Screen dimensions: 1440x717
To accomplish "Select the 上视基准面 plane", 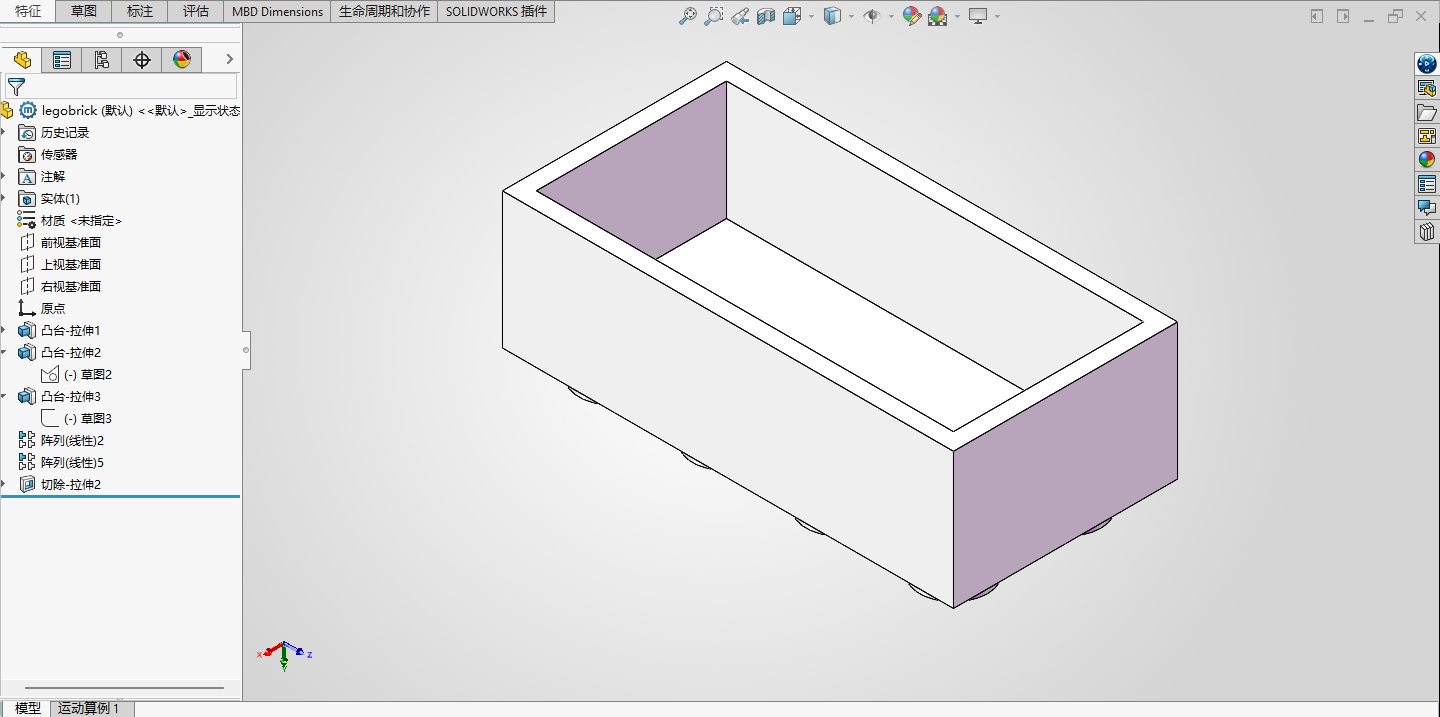I will [60, 265].
